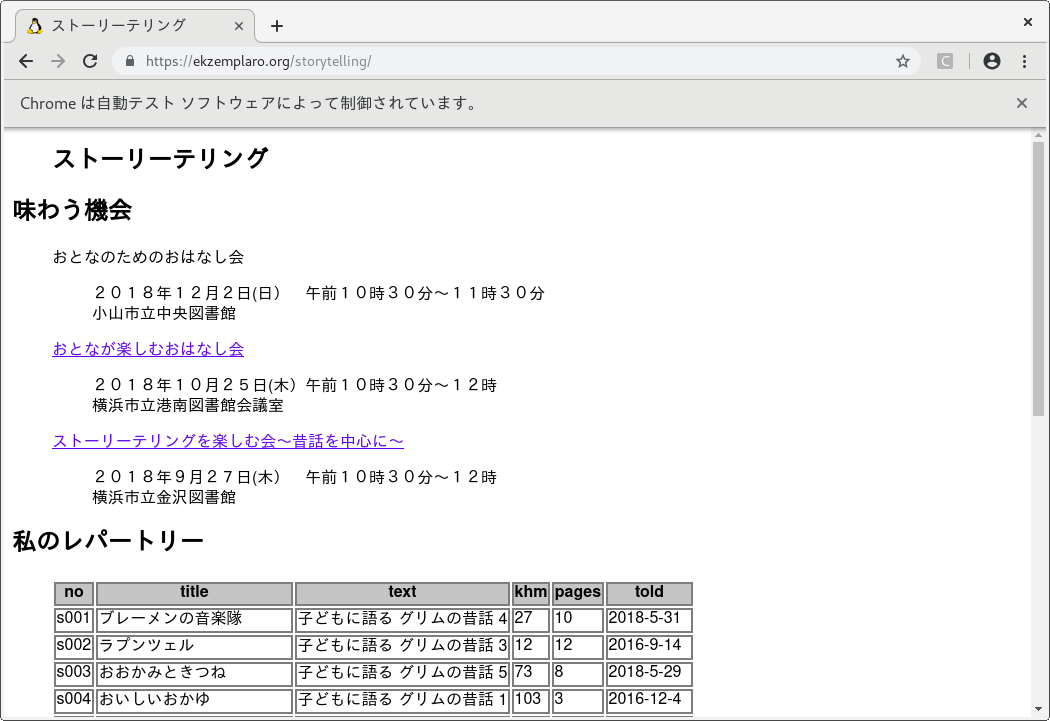This screenshot has height=721, width=1050.
Task: Open the おとなが楽しむおはなし会 link
Action: [147, 349]
